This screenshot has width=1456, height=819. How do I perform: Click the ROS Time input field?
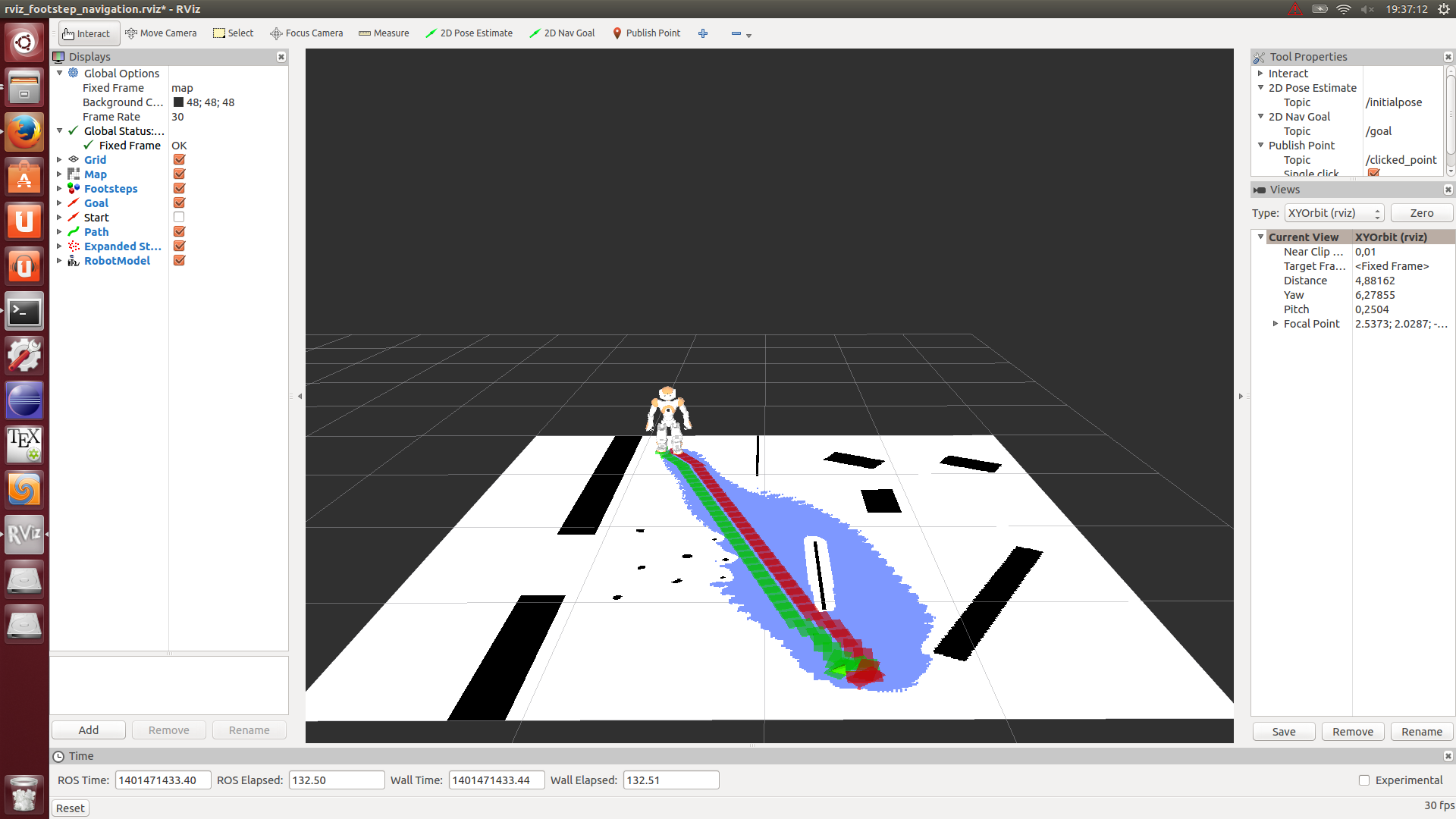(160, 780)
